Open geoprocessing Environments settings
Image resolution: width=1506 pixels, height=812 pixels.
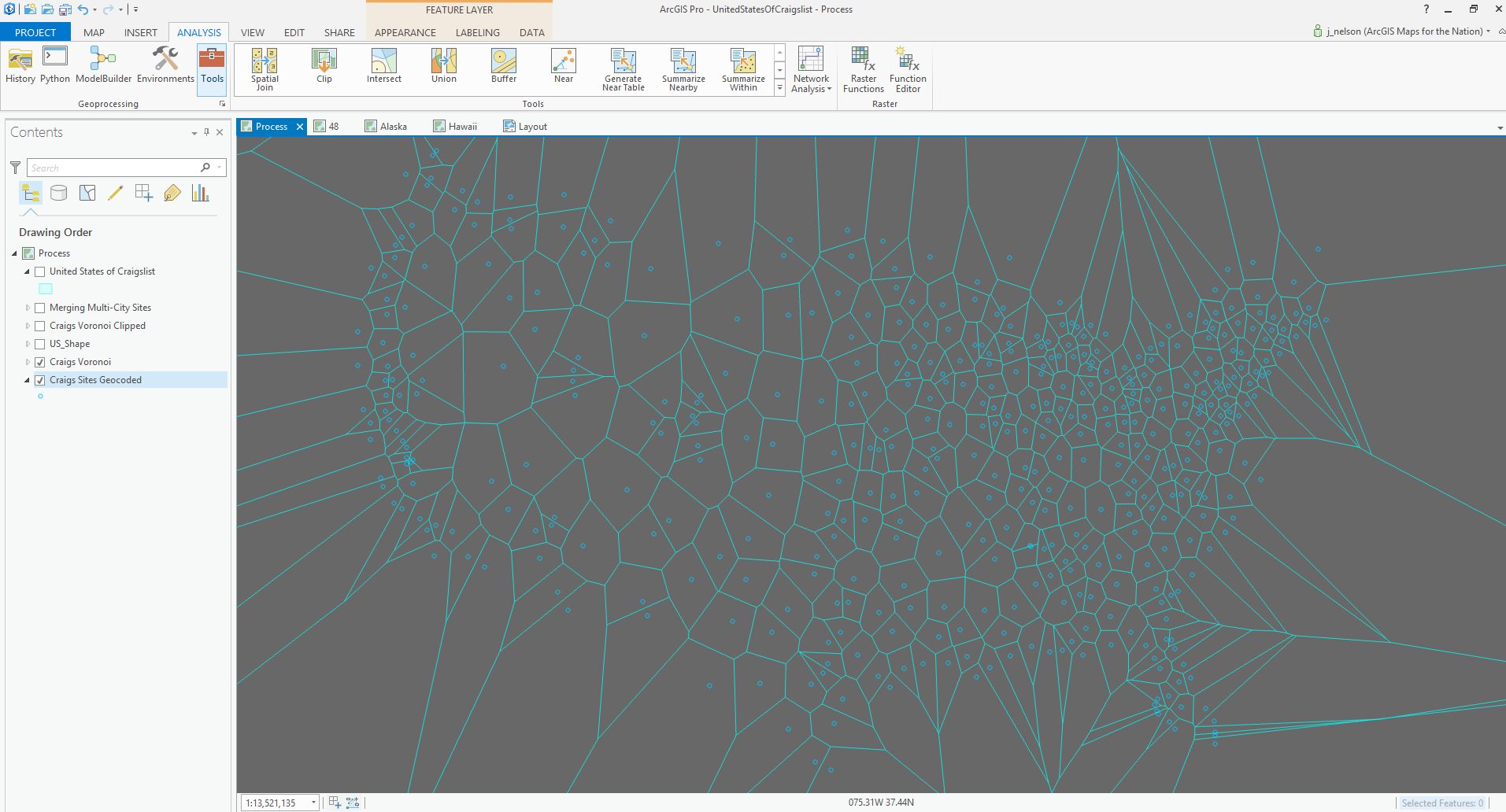click(x=165, y=66)
